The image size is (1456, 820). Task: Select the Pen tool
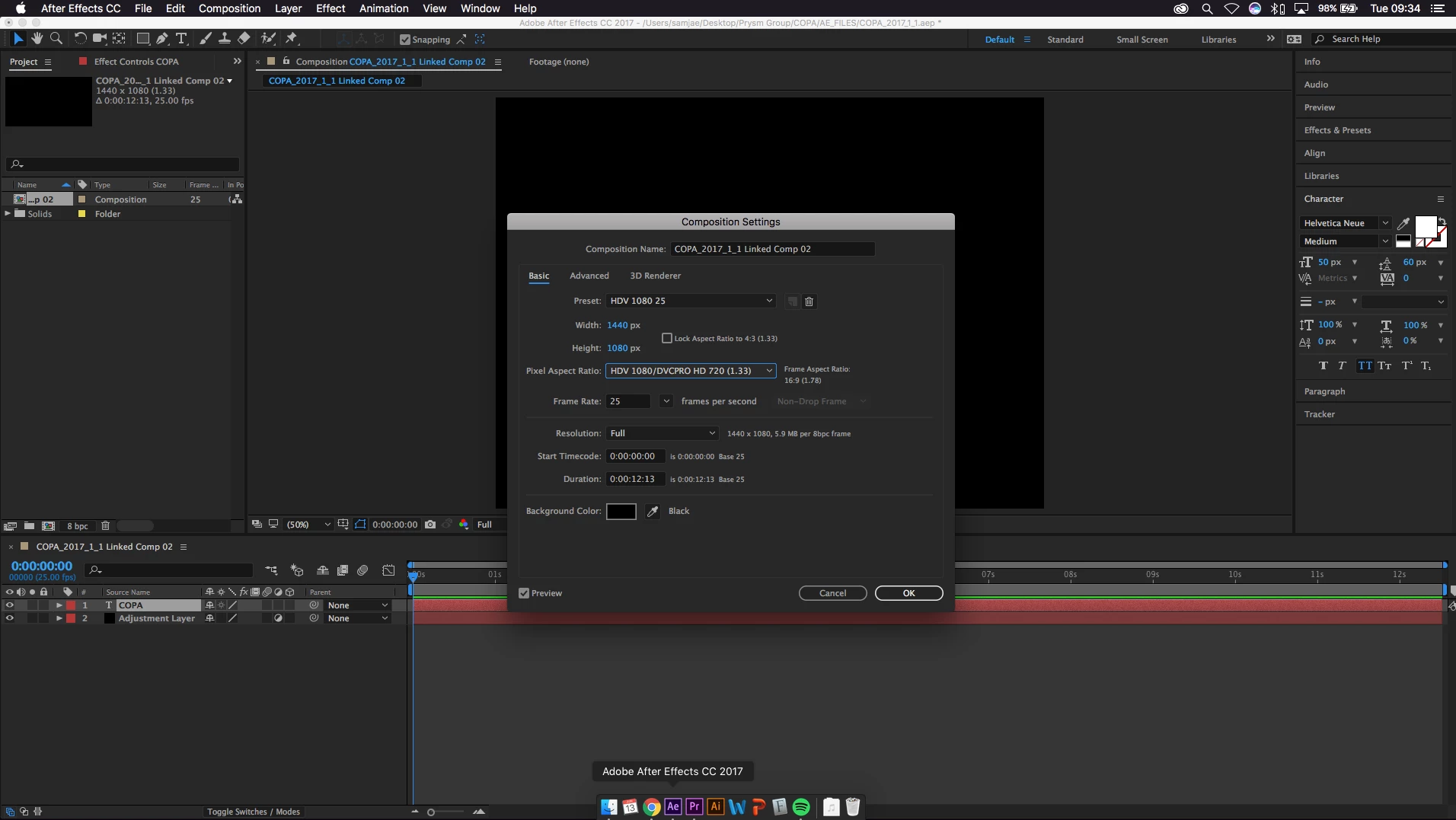pyautogui.click(x=162, y=38)
